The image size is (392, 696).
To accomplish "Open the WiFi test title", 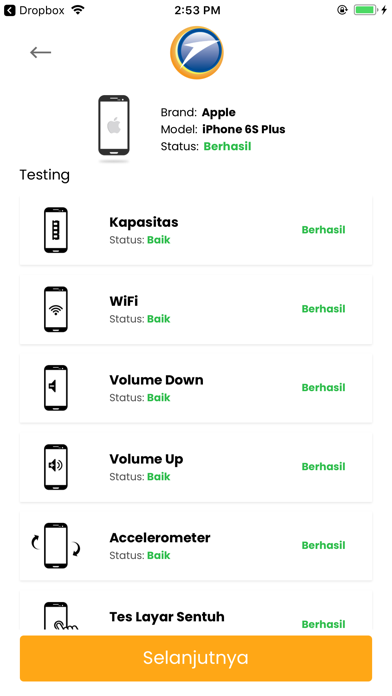I will [123, 301].
